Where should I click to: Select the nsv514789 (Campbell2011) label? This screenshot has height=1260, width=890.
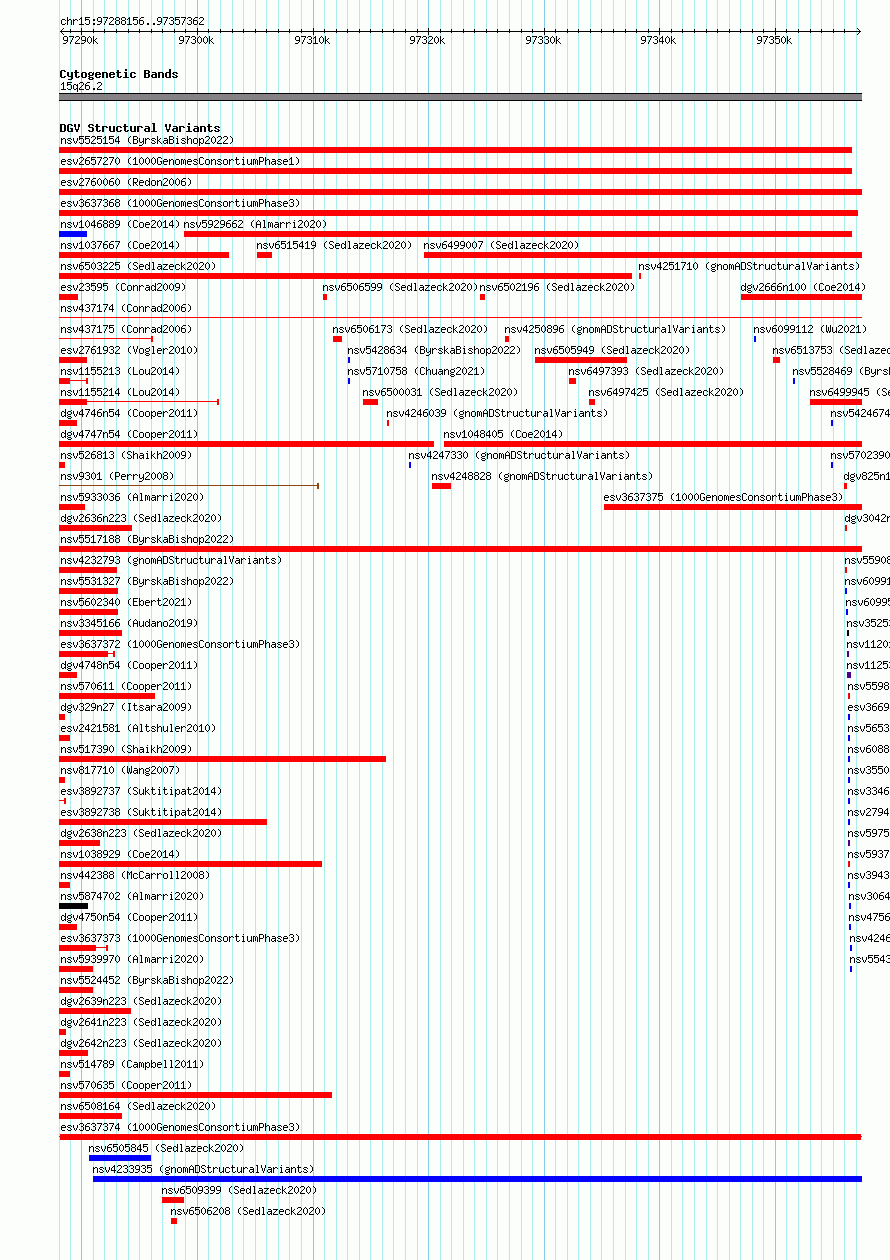point(132,1064)
